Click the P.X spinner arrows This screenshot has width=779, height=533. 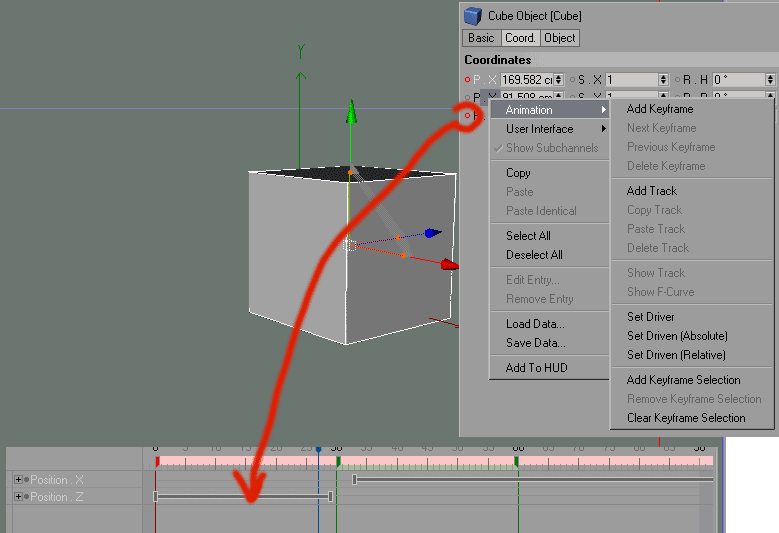(x=558, y=80)
